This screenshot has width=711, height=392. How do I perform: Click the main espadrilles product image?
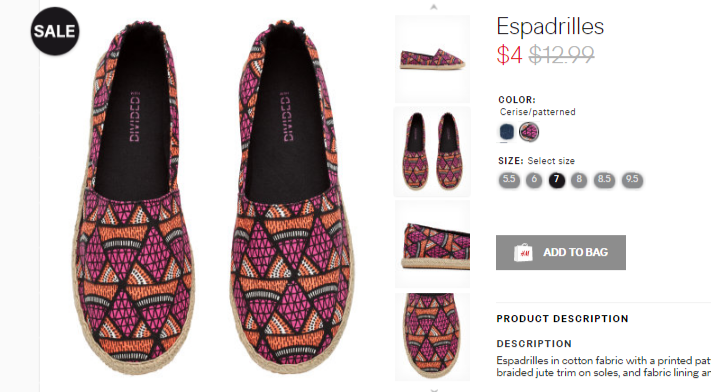point(213,196)
